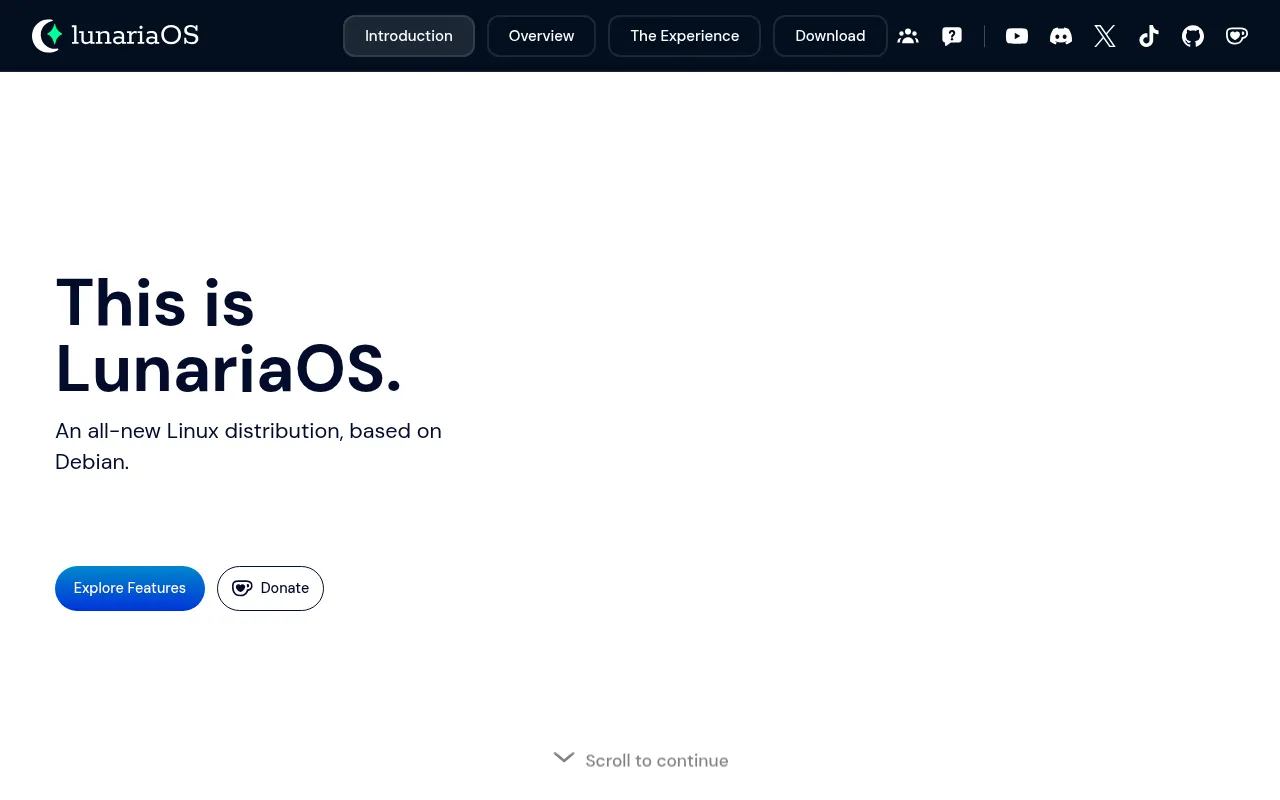Open the community people icon
Image resolution: width=1280 pixels, height=800 pixels.
908,36
